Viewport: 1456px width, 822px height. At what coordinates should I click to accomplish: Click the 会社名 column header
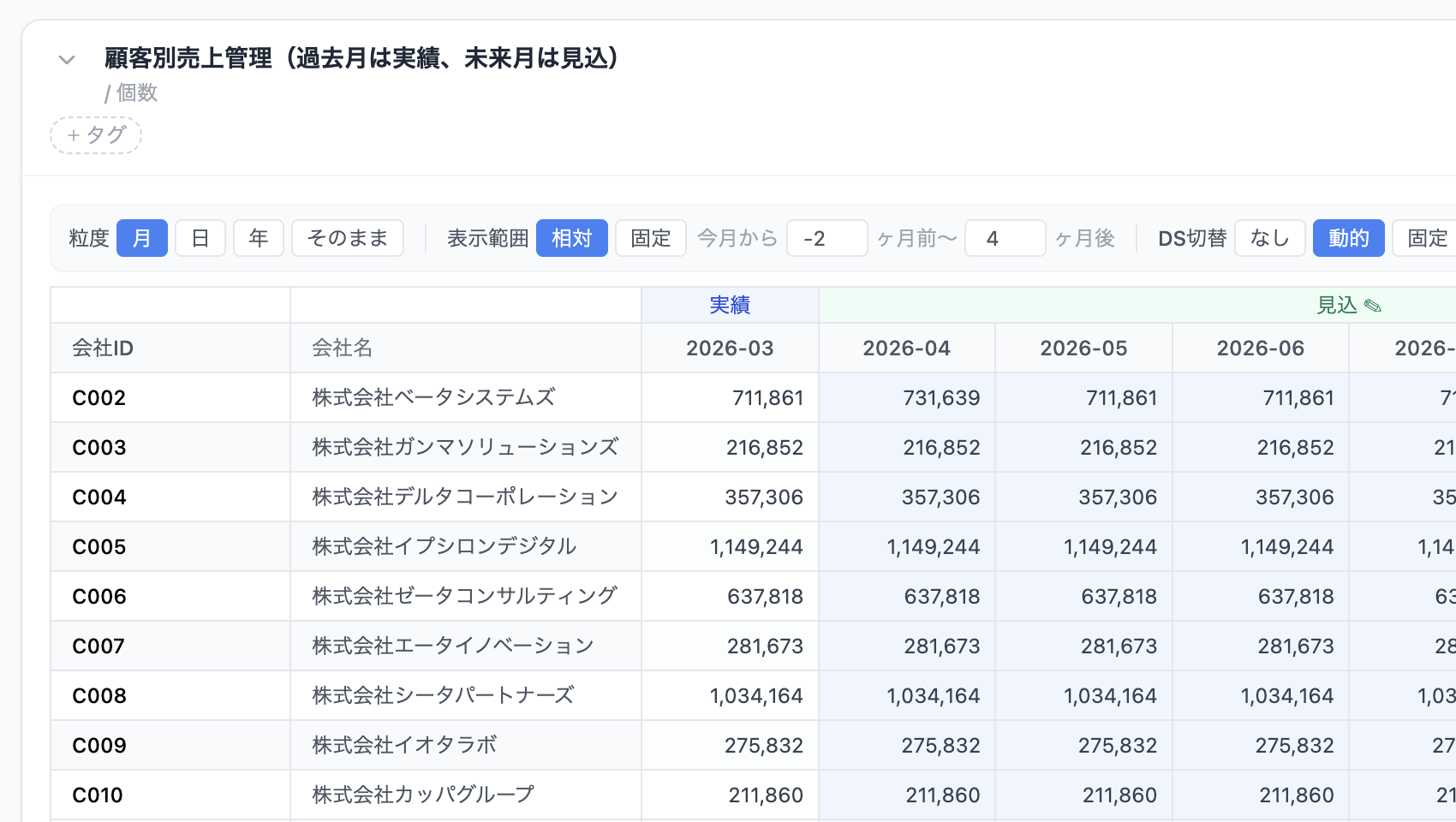click(466, 348)
